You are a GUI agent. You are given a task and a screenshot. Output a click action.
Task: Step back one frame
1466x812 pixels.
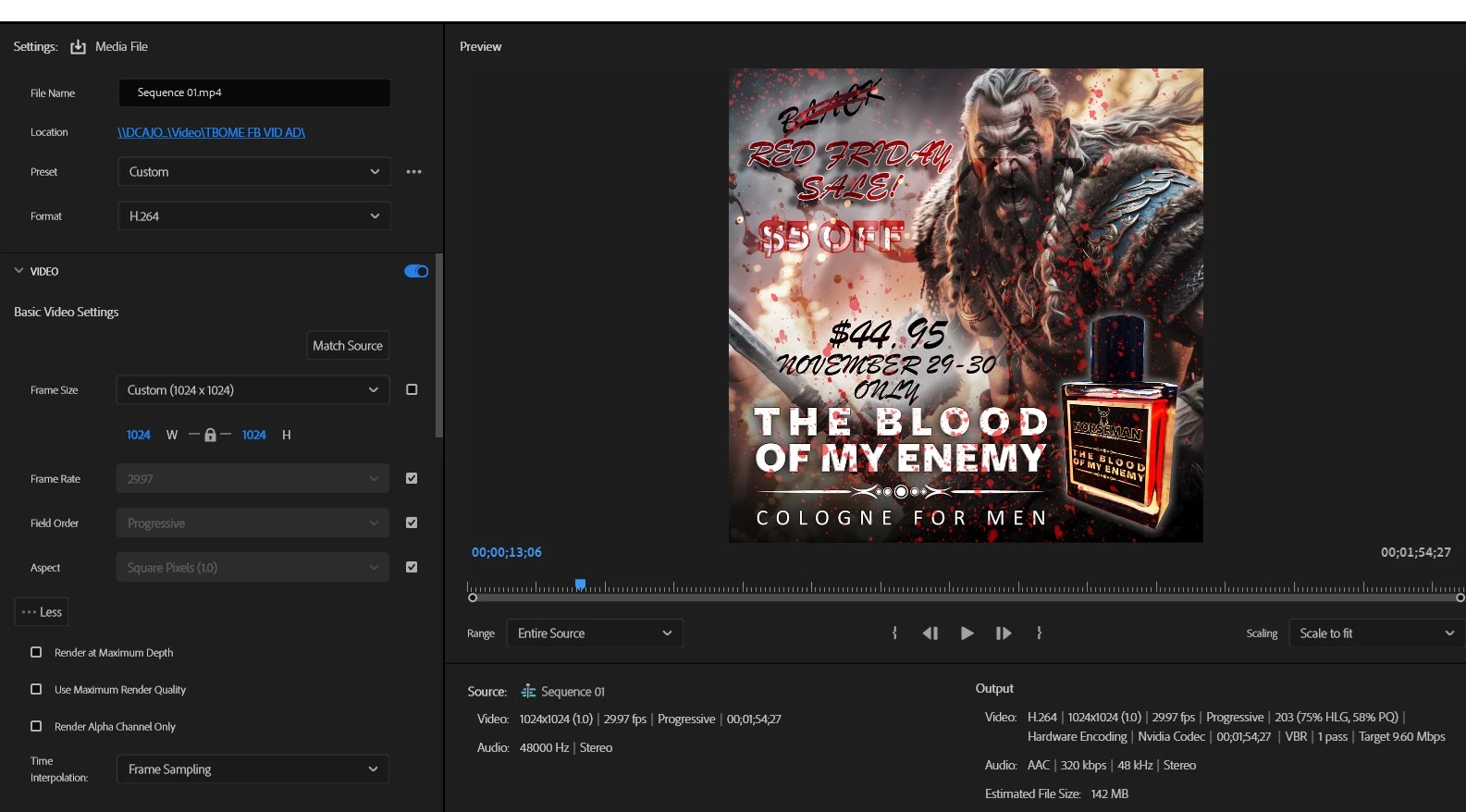930,634
